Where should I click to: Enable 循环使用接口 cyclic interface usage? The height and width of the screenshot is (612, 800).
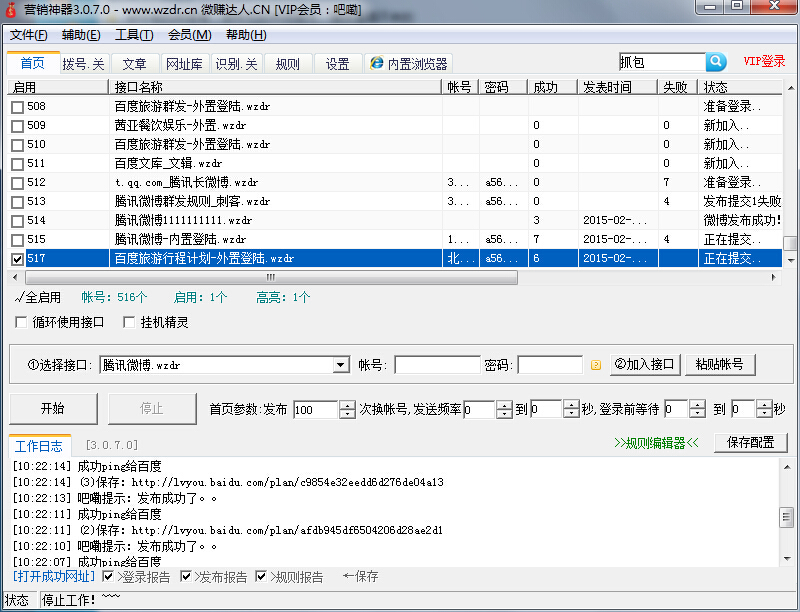20,322
